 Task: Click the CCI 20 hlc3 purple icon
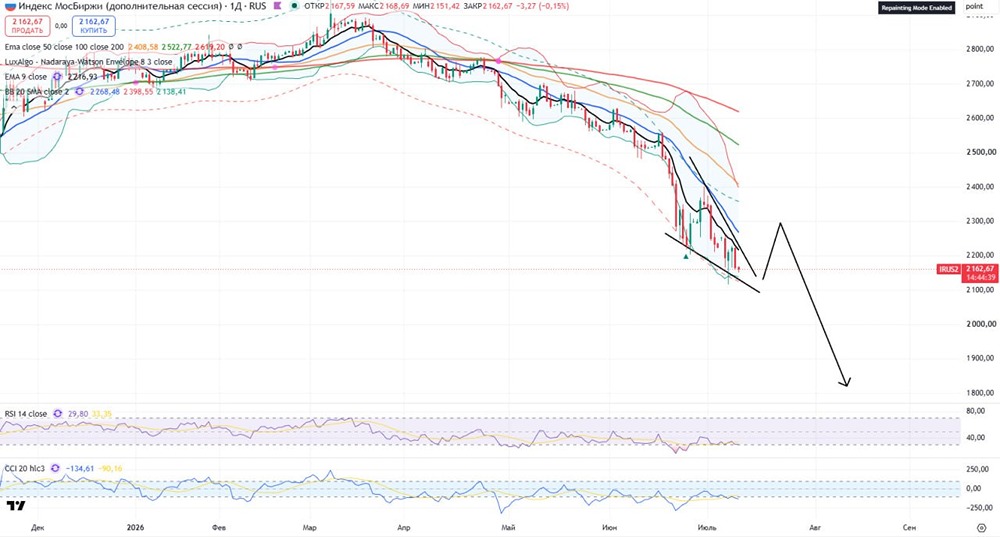click(x=55, y=468)
